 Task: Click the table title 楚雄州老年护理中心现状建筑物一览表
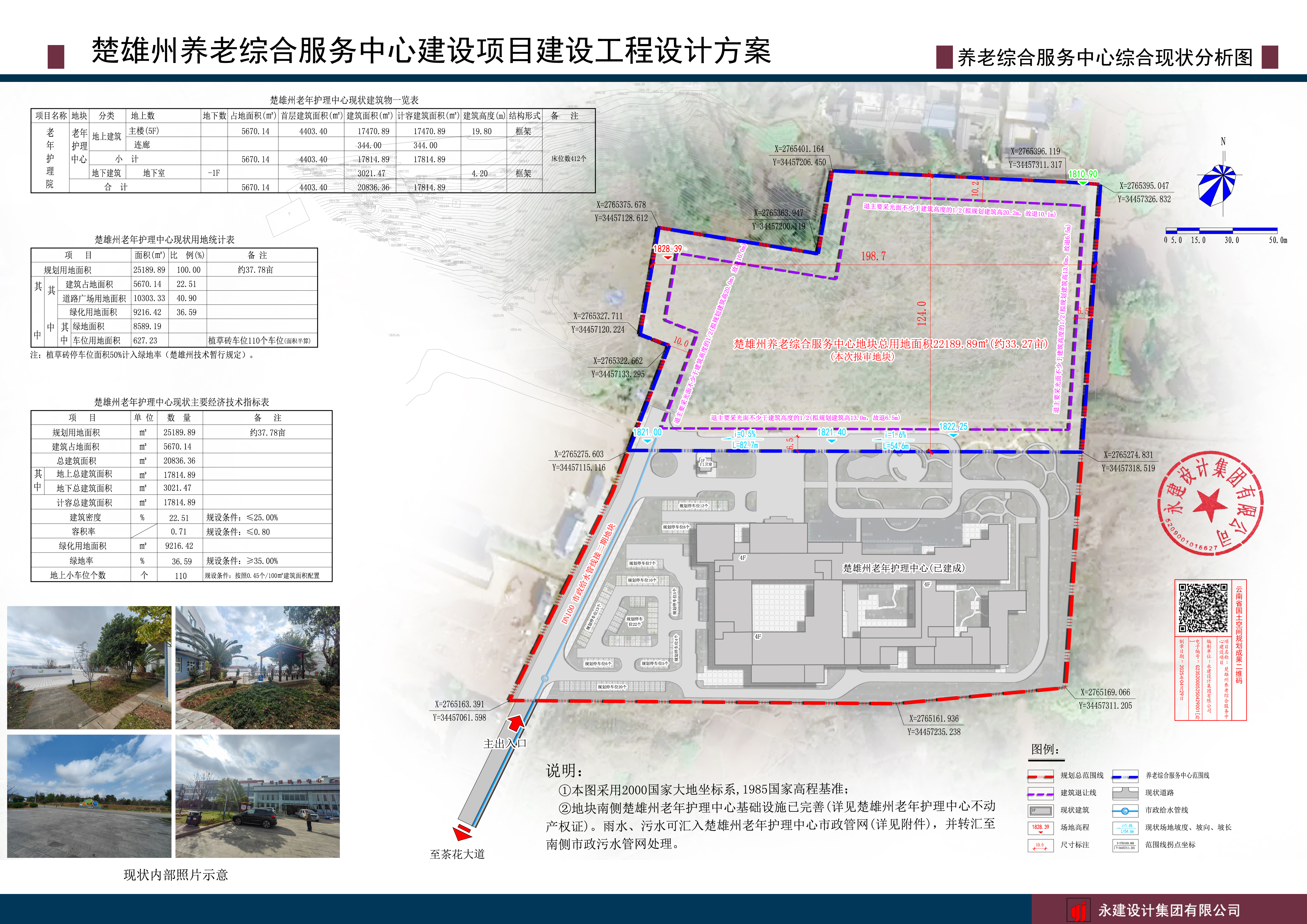coord(344,100)
